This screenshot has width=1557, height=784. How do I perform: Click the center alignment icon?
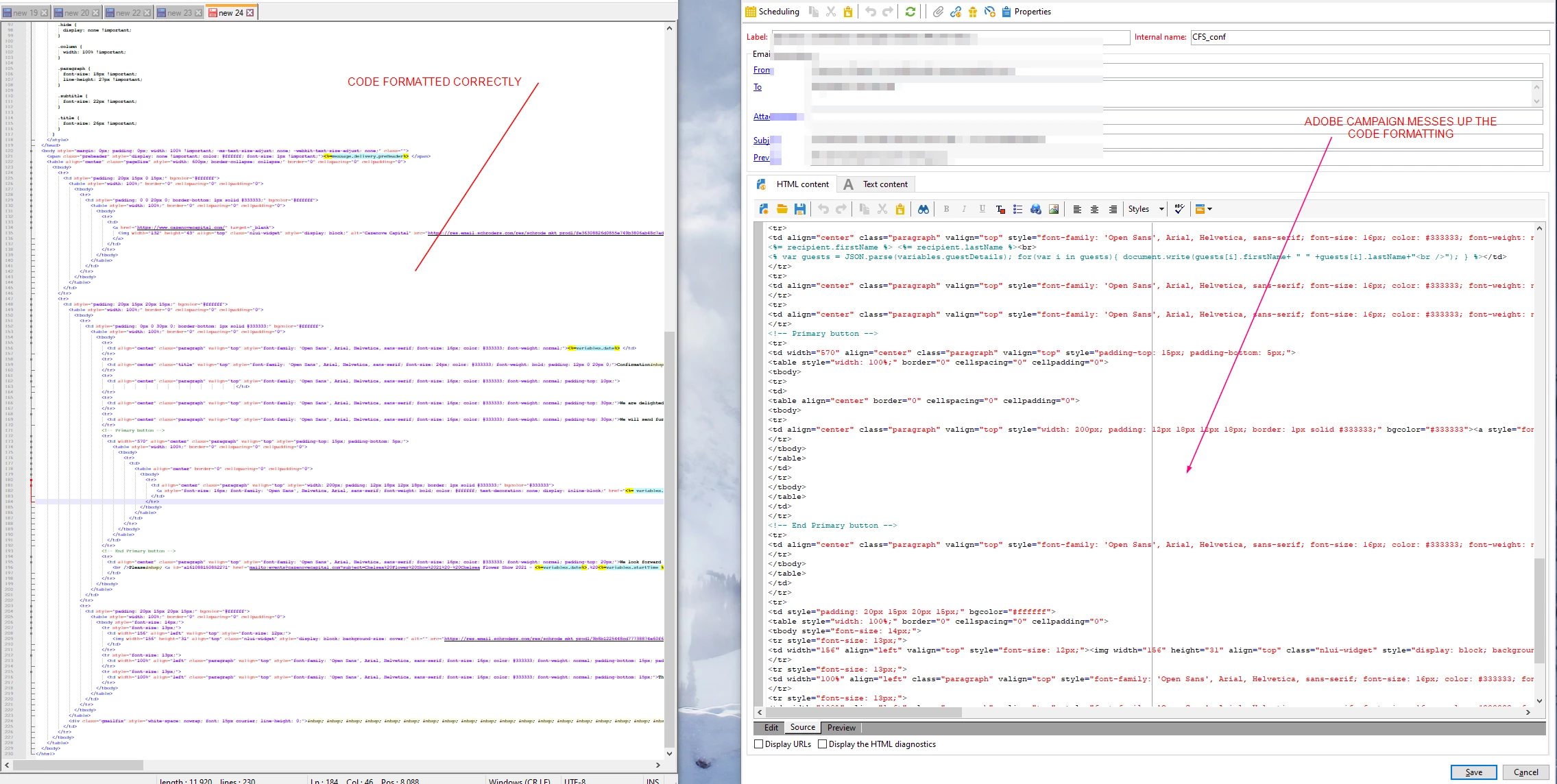[x=1094, y=209]
